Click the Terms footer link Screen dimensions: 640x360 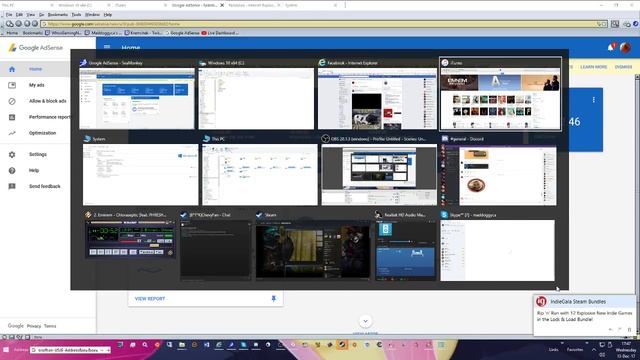50,326
